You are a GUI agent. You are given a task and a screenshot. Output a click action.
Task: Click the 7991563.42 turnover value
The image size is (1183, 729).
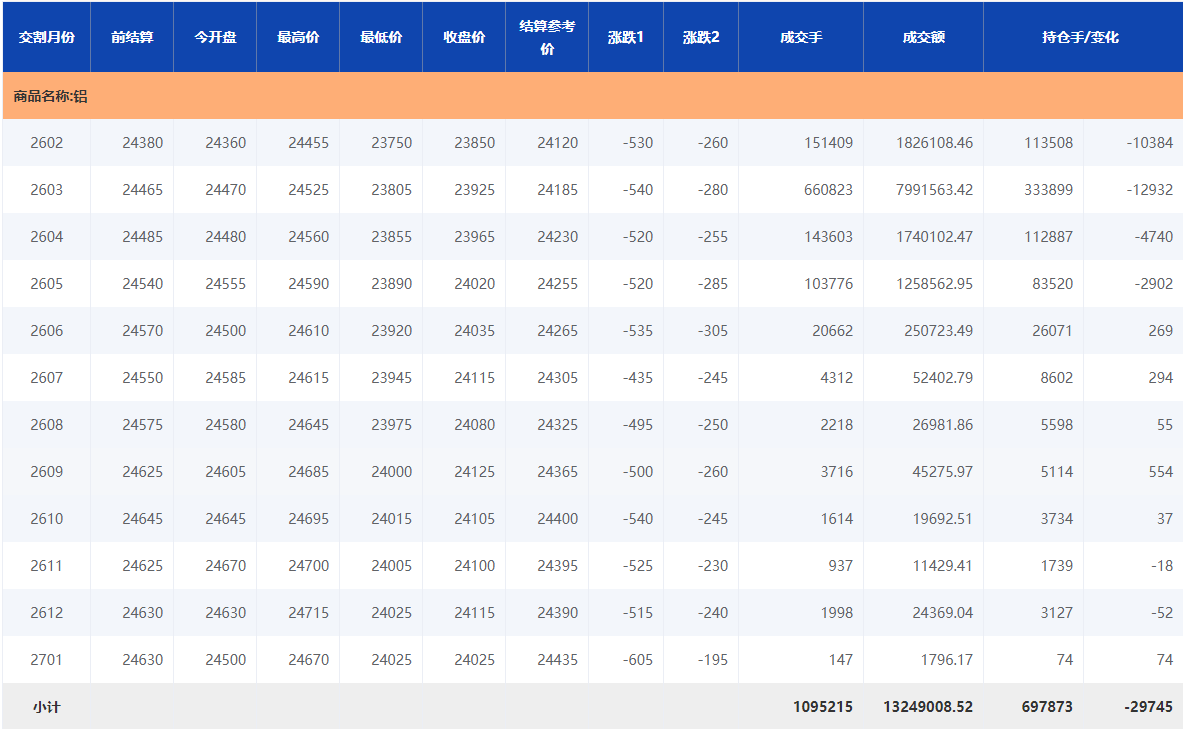[x=934, y=190]
